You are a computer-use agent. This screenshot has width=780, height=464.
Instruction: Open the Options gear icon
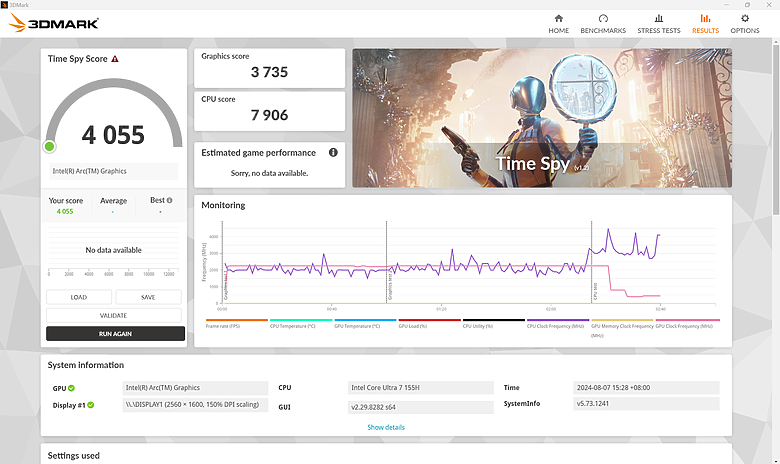point(745,18)
